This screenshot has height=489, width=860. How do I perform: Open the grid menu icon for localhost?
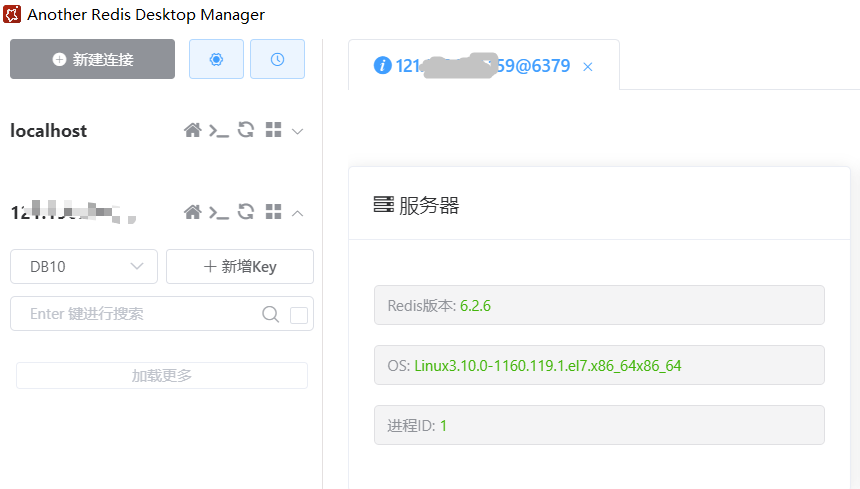(x=273, y=130)
